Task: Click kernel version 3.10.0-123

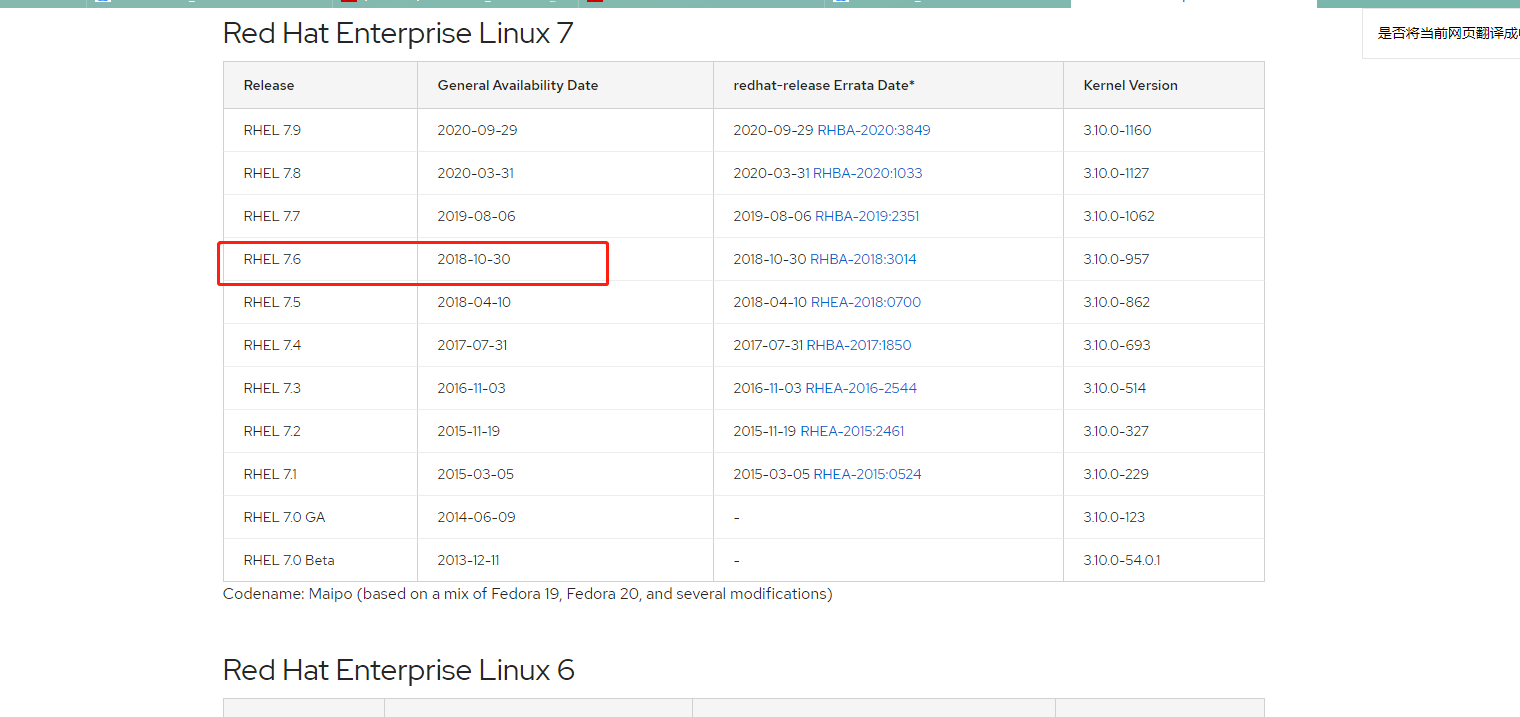Action: click(x=1114, y=517)
